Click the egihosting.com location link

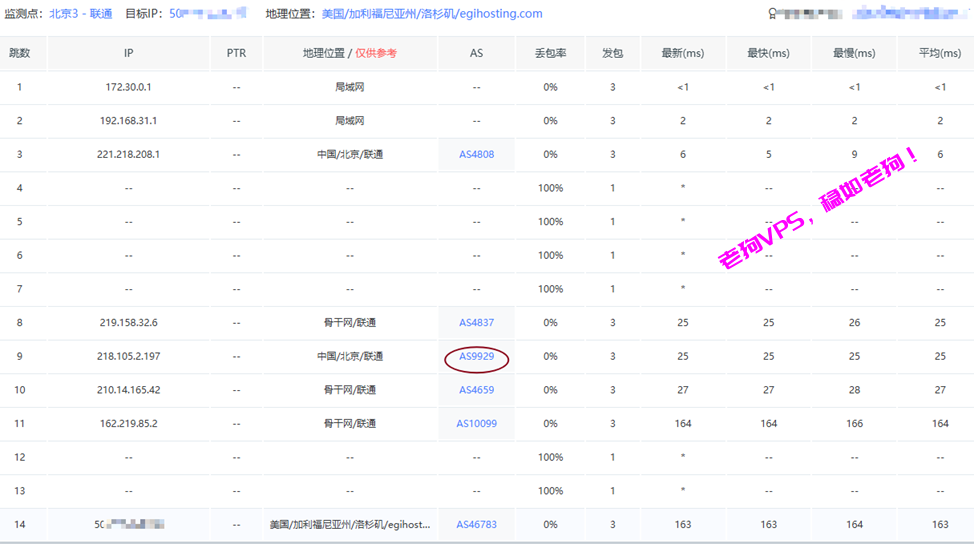tap(432, 14)
